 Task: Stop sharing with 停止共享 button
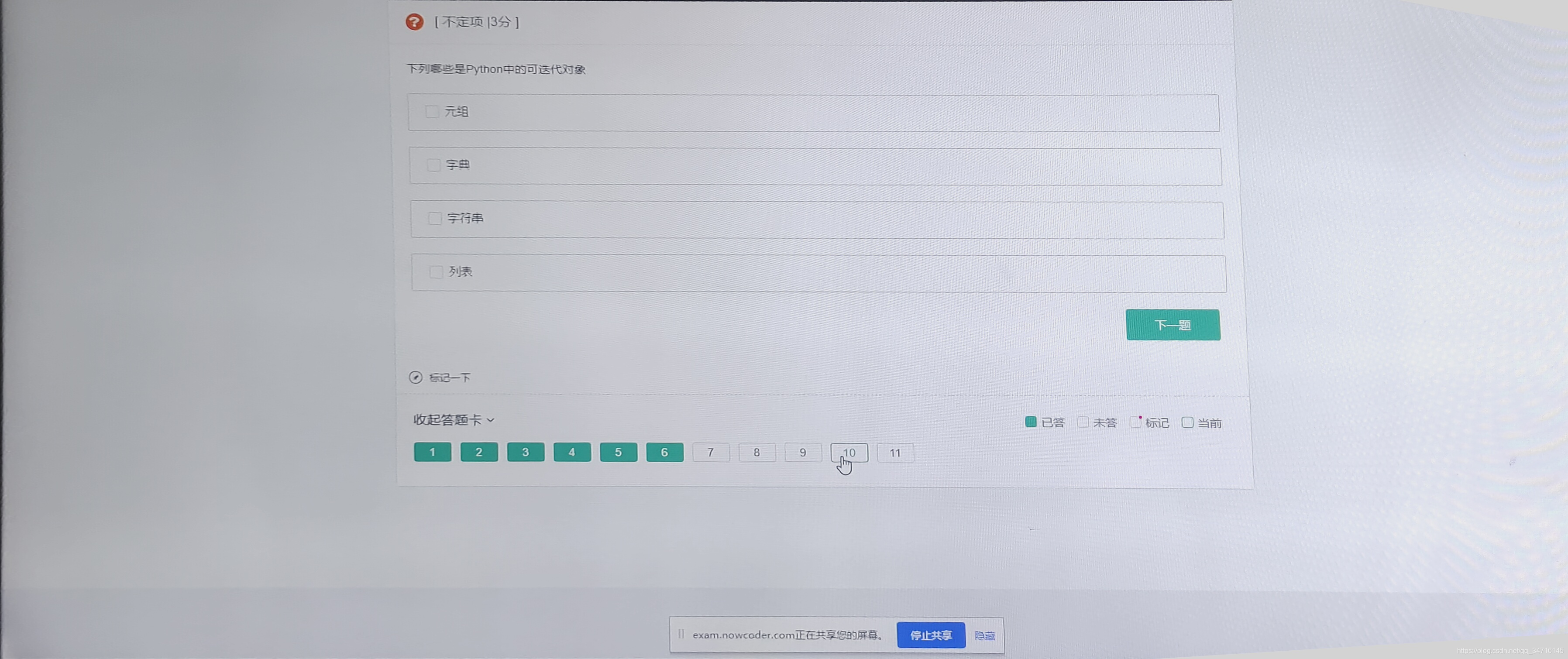click(930, 635)
